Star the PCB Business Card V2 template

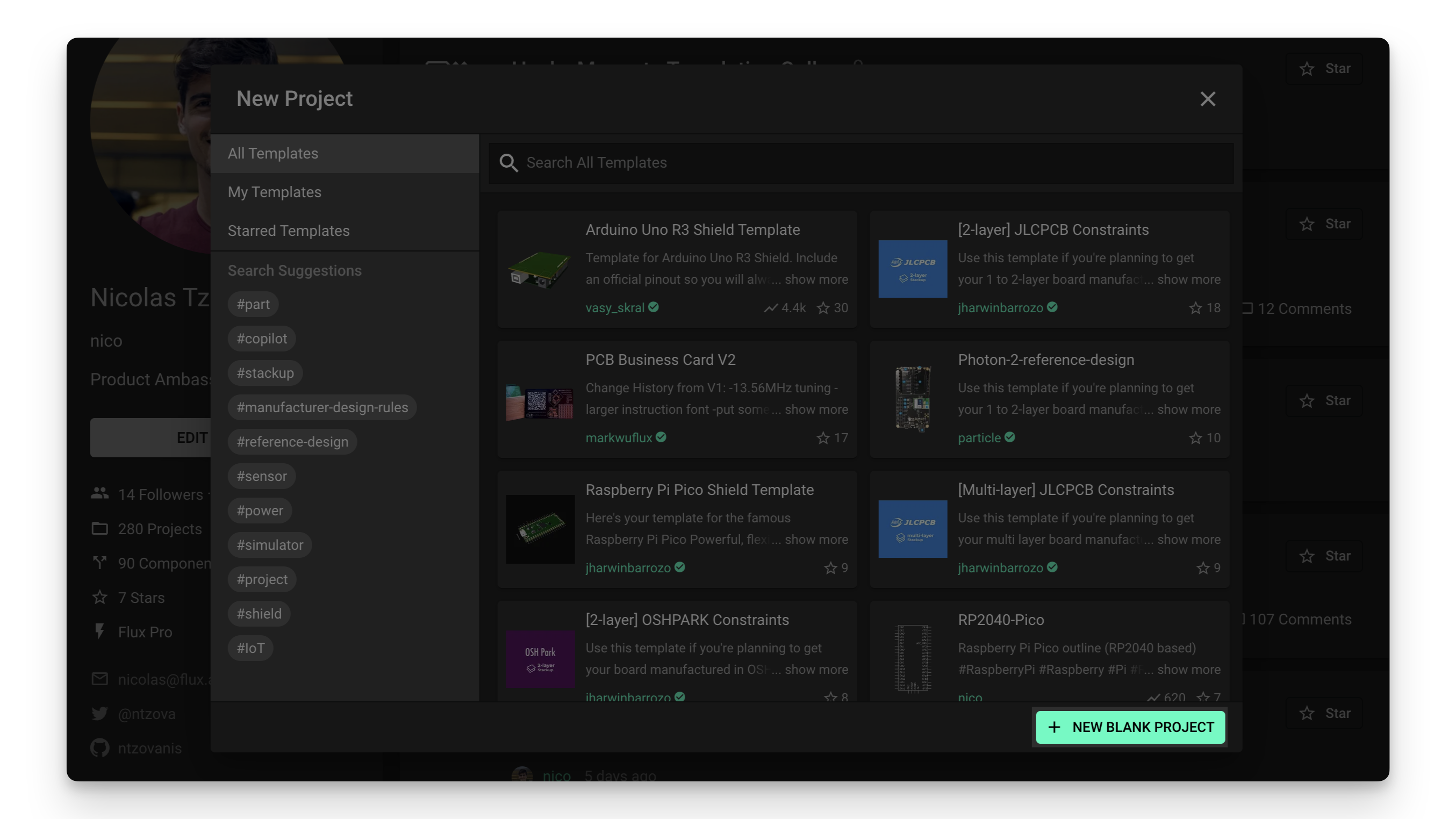pos(823,437)
